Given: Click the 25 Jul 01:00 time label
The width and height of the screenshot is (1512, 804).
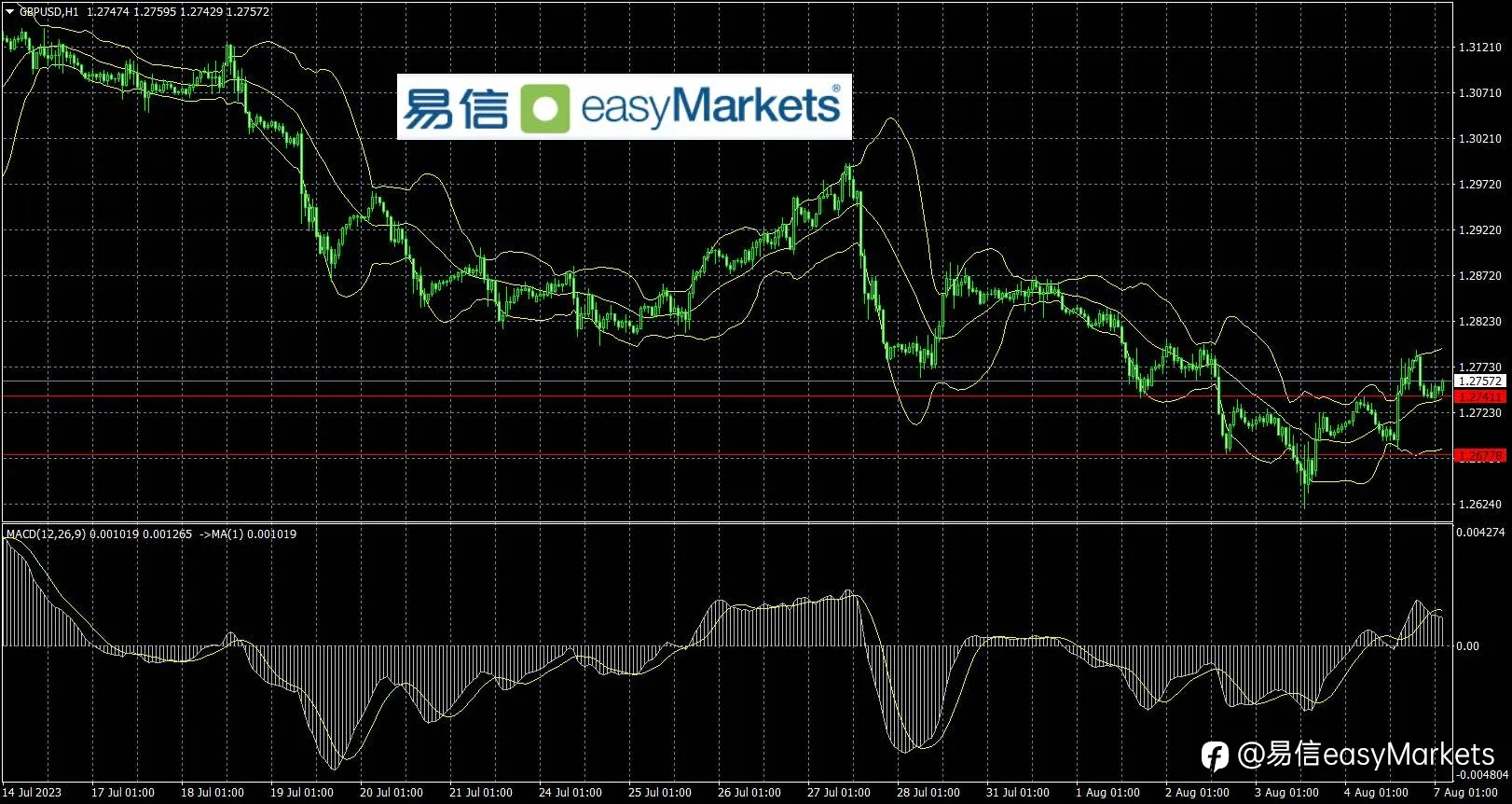Looking at the screenshot, I should [x=660, y=793].
